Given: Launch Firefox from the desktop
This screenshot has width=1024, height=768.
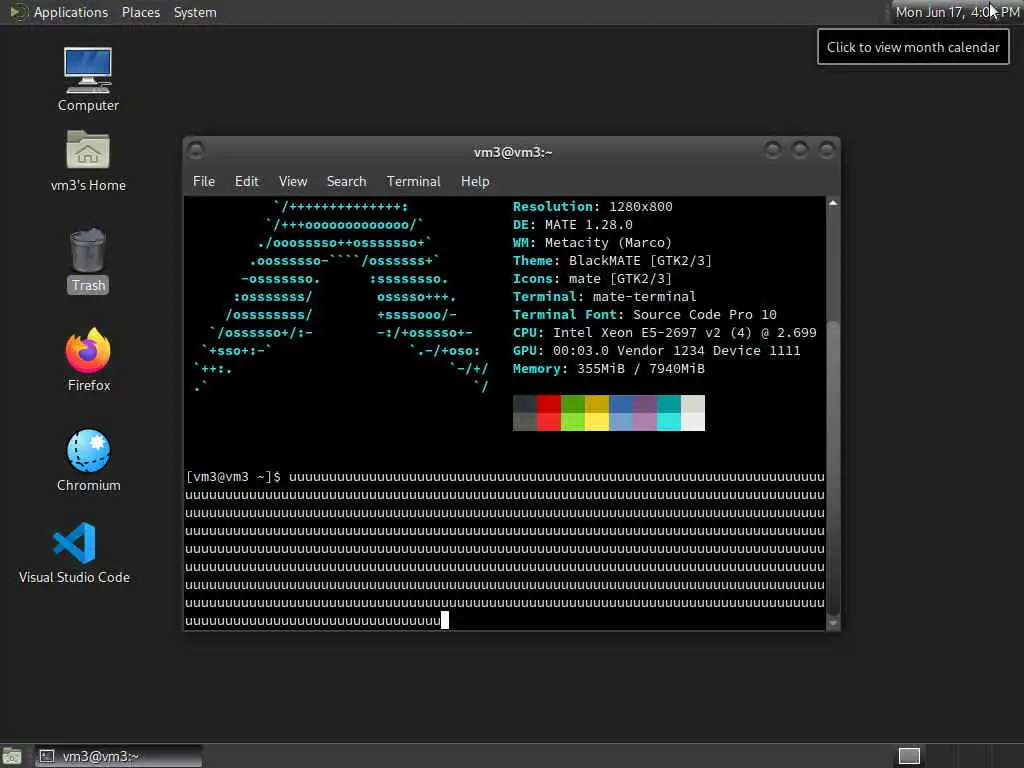Looking at the screenshot, I should (x=88, y=360).
